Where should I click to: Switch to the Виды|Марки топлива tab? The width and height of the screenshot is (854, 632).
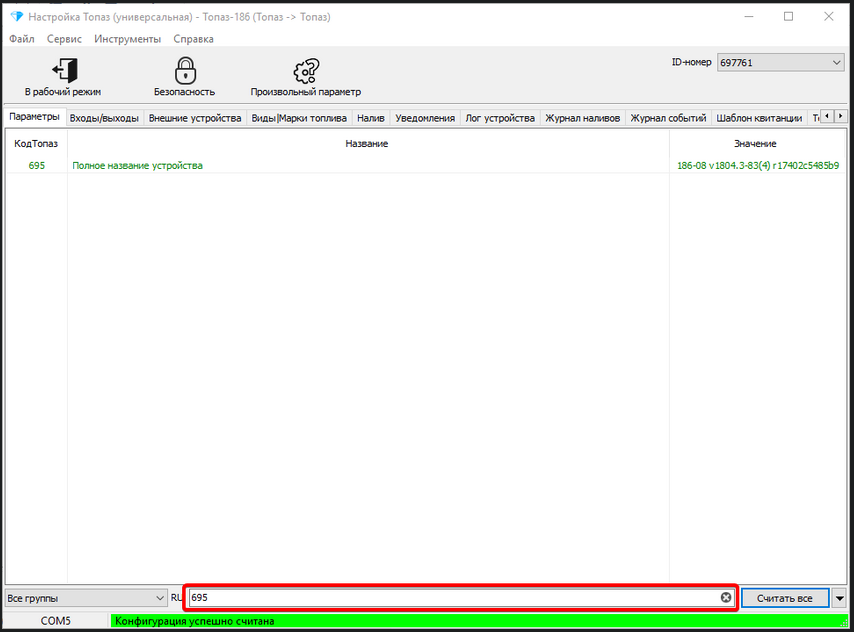[299, 118]
